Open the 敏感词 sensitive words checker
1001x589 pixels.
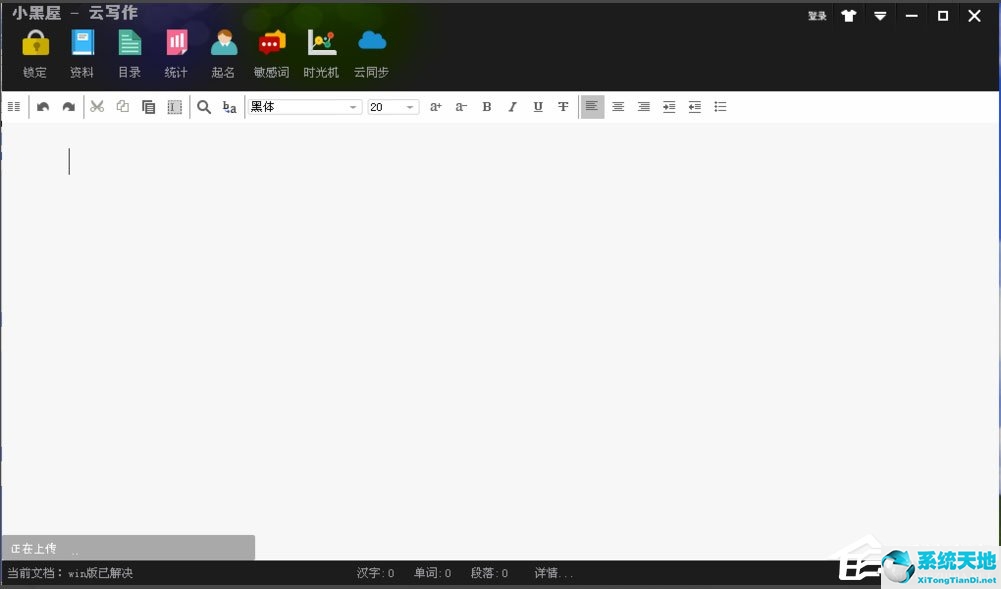coord(271,43)
